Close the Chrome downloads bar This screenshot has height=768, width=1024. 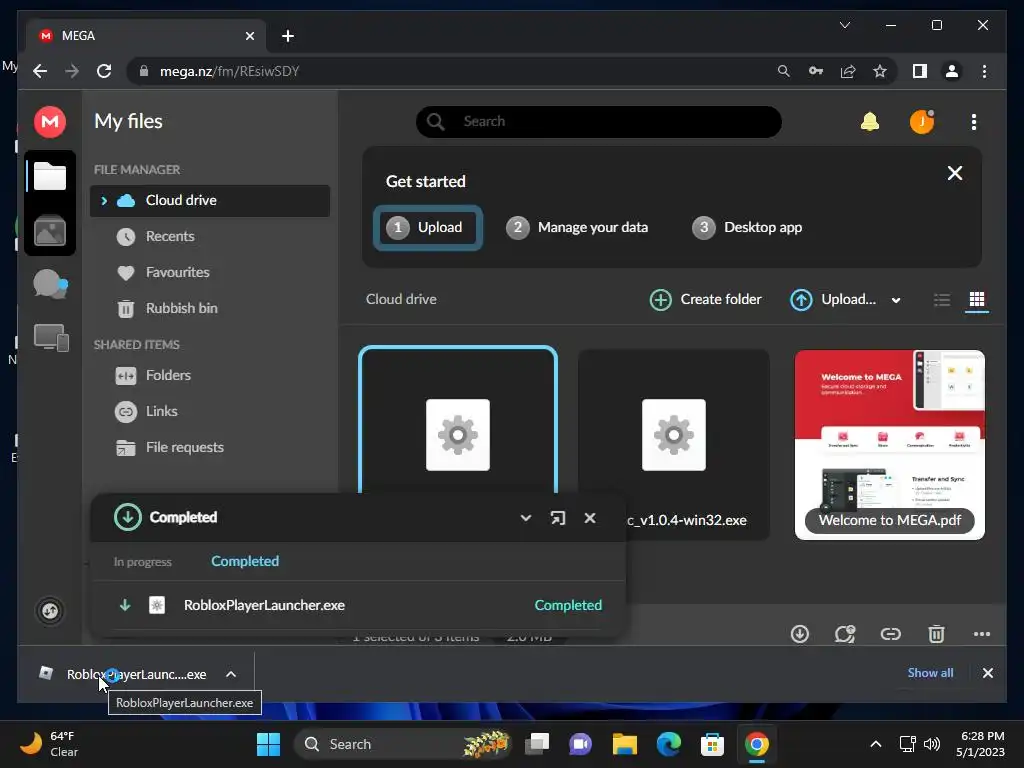coord(987,673)
